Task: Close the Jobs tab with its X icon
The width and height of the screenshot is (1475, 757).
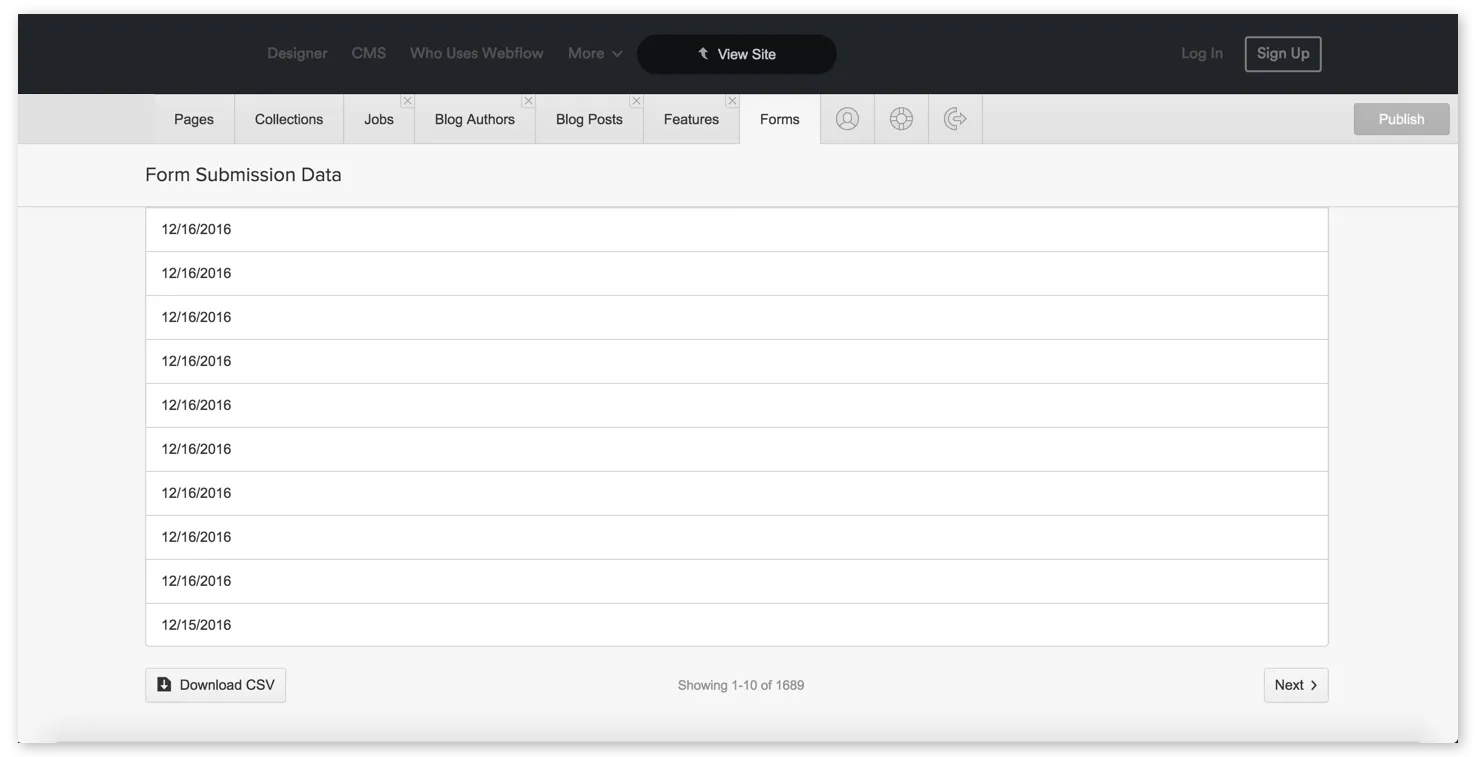Action: (407, 101)
